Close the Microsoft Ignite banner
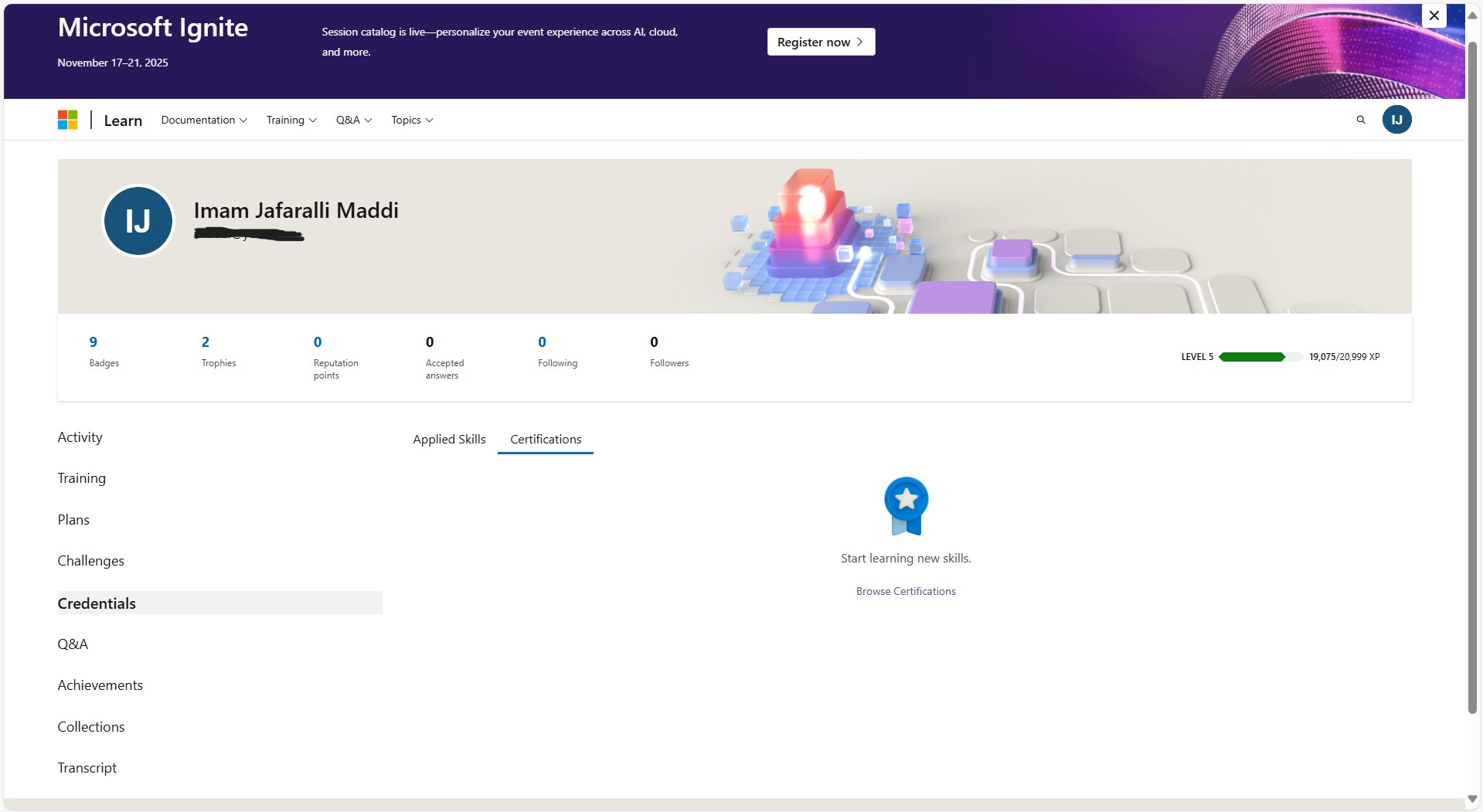This screenshot has width=1483, height=812. (1434, 15)
